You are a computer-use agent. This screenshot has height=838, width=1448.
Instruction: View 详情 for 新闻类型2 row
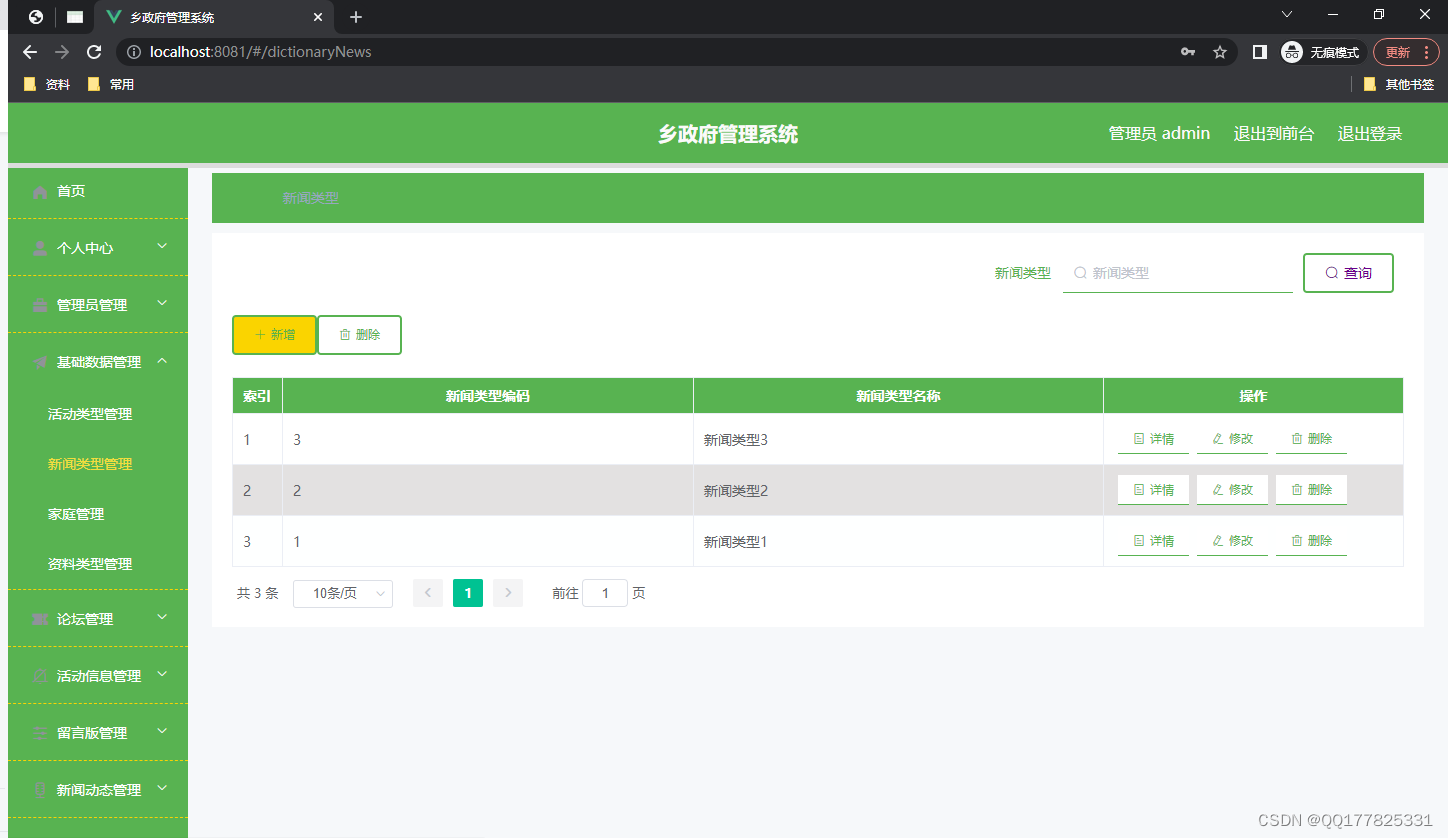pos(1153,490)
